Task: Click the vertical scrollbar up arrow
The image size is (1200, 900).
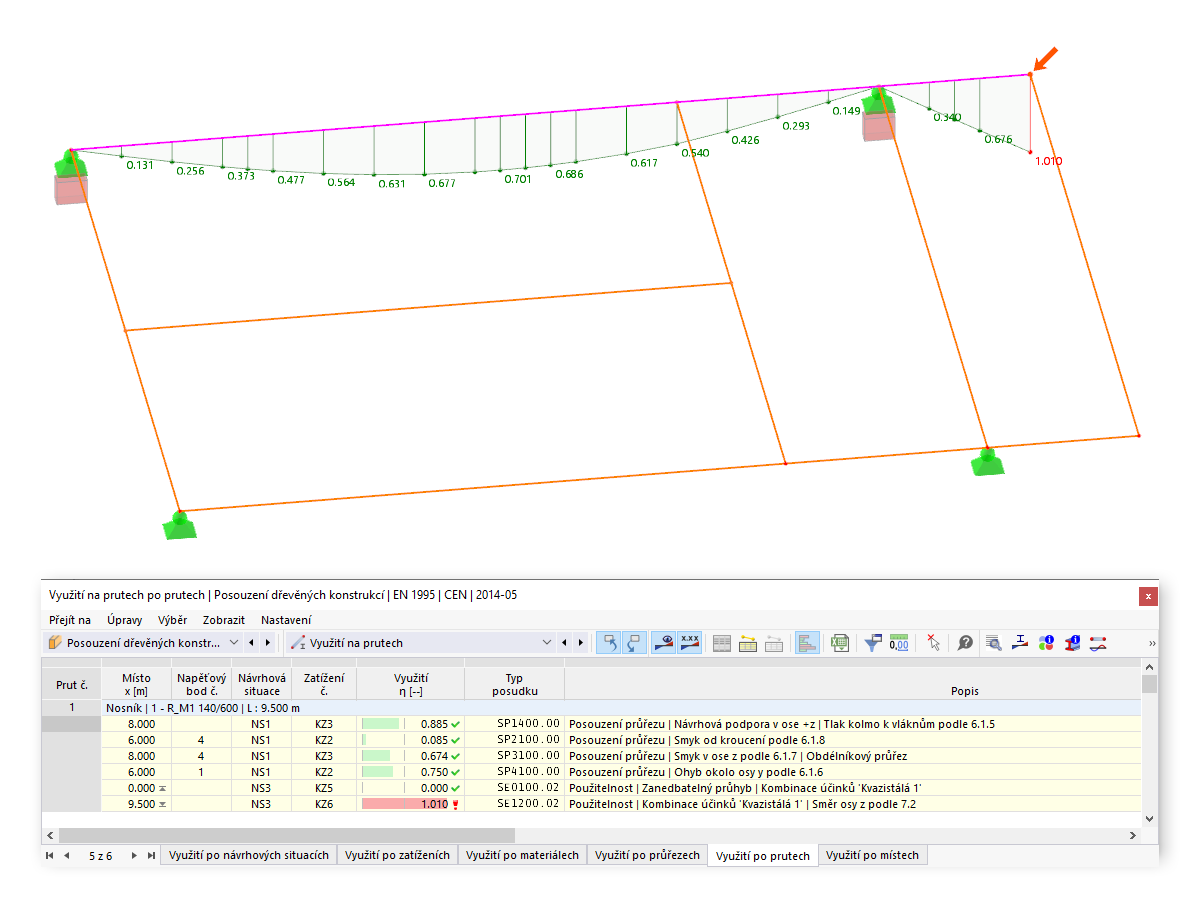Action: coord(1149,667)
